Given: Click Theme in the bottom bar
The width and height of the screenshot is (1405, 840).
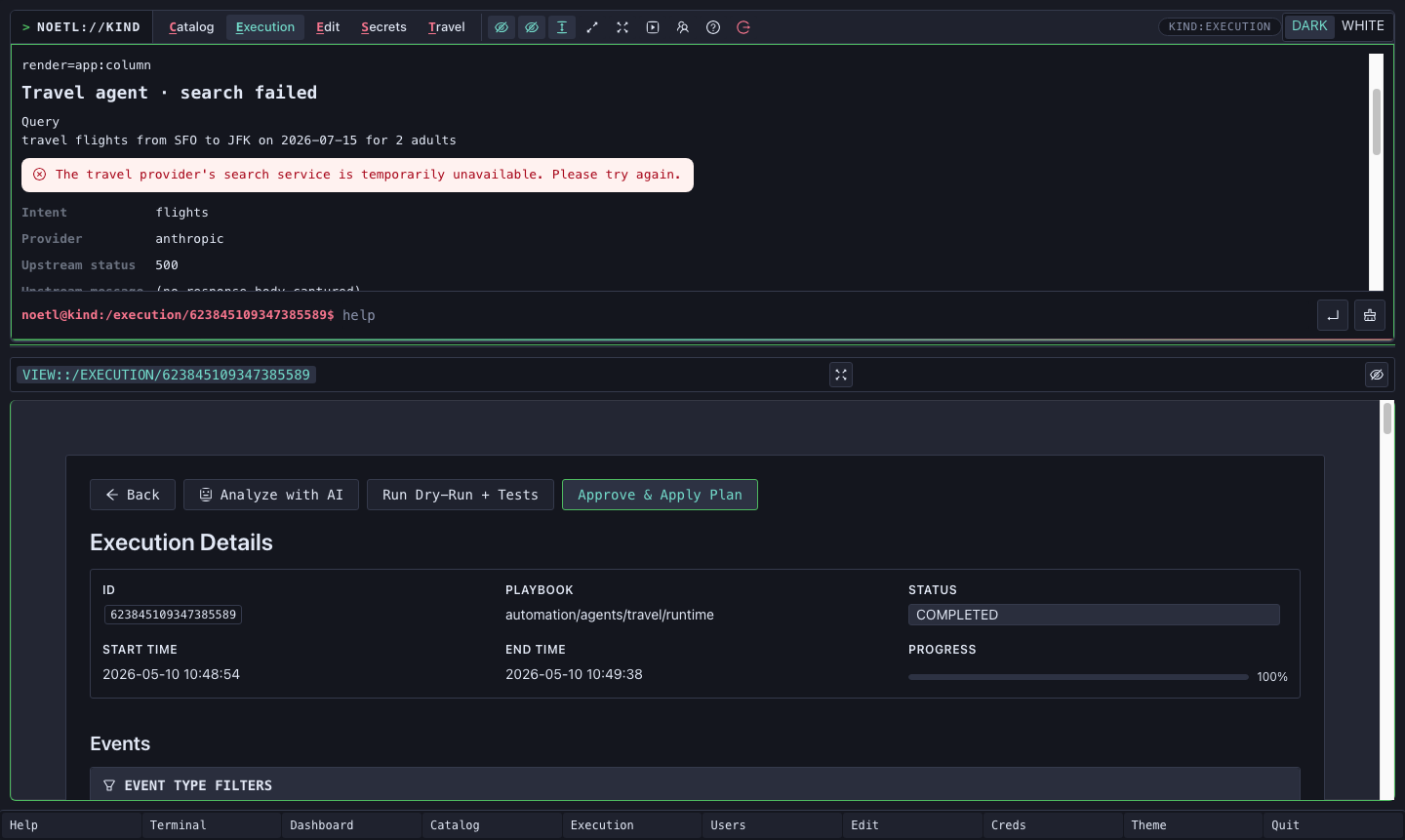Looking at the screenshot, I should click(1193, 825).
